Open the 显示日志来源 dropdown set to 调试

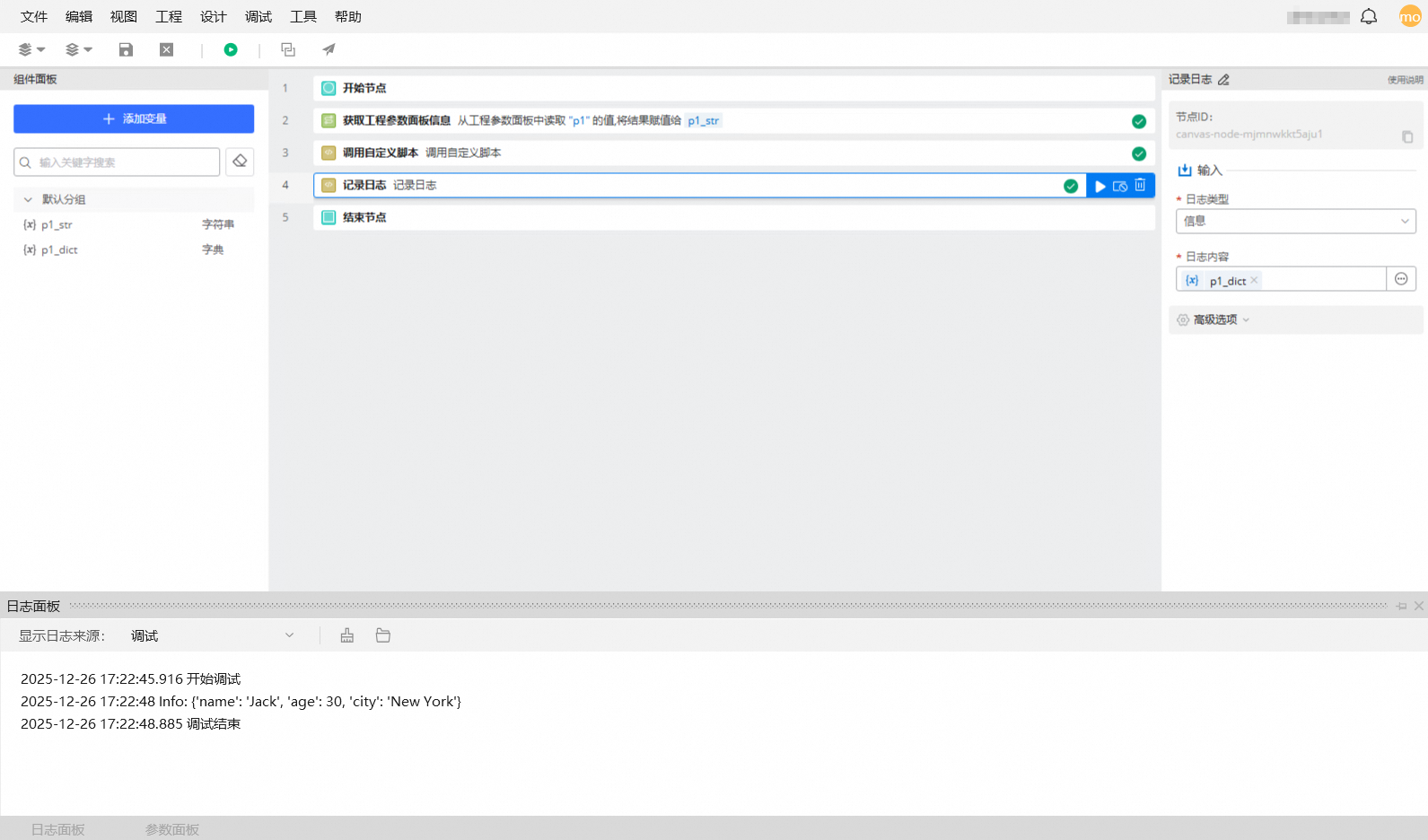pos(212,635)
